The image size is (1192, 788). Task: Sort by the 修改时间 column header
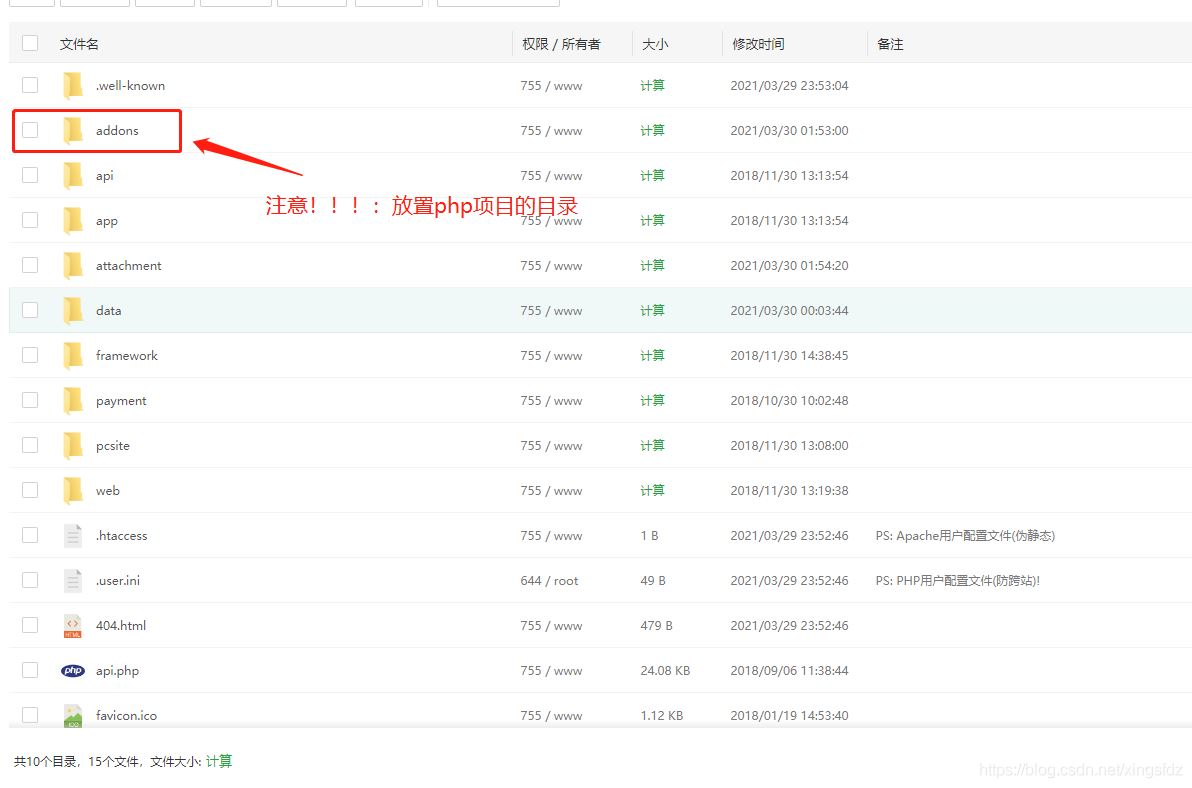[758, 44]
